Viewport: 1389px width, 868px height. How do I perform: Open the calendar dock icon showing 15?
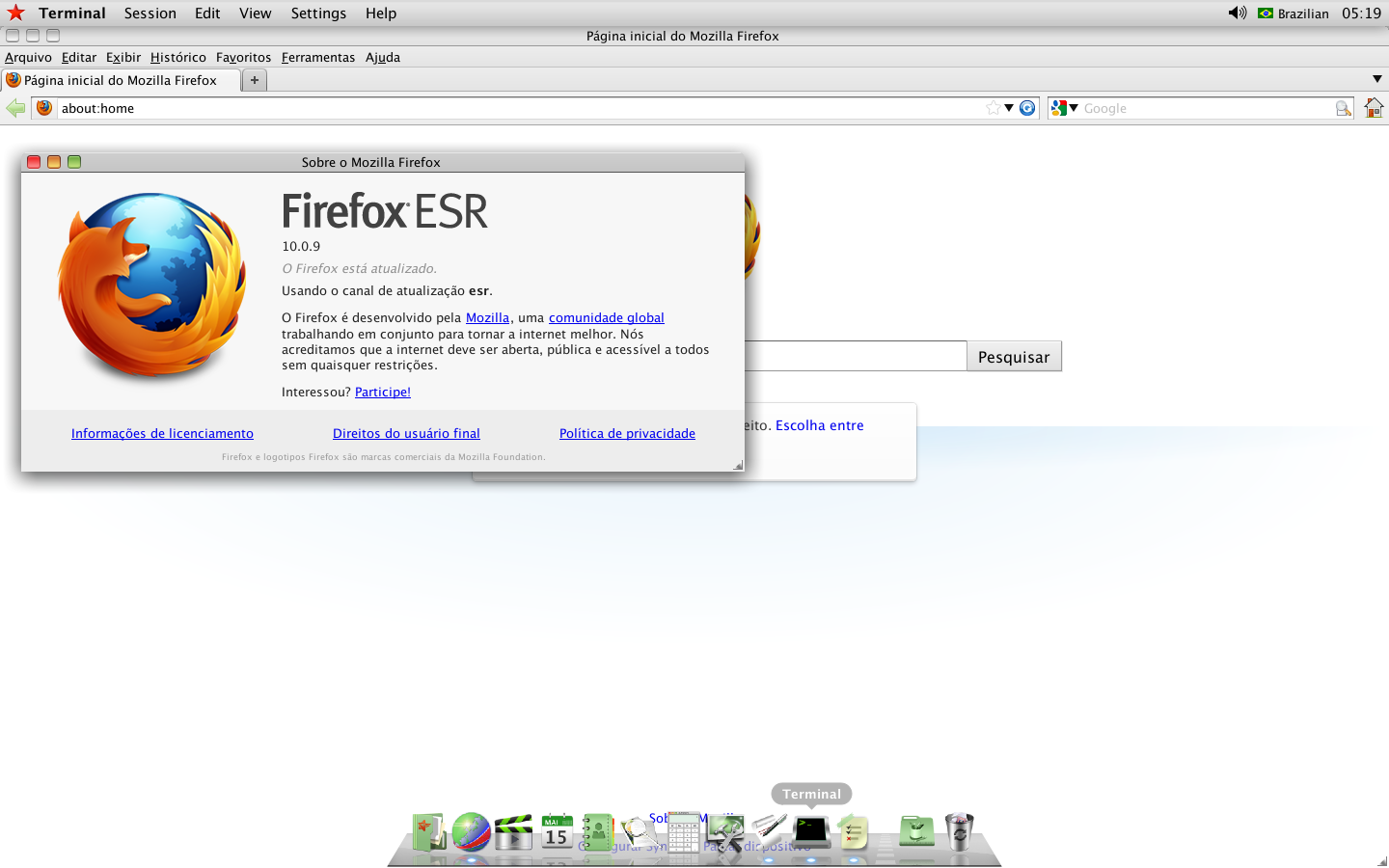pyautogui.click(x=557, y=831)
